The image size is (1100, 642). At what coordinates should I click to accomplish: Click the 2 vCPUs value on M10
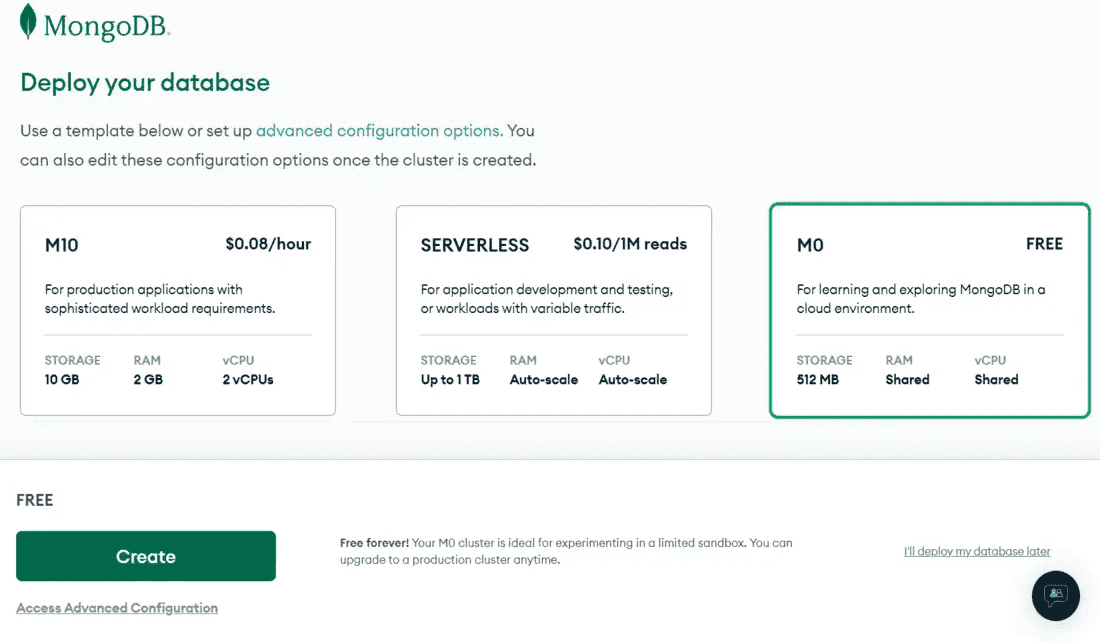(x=248, y=380)
